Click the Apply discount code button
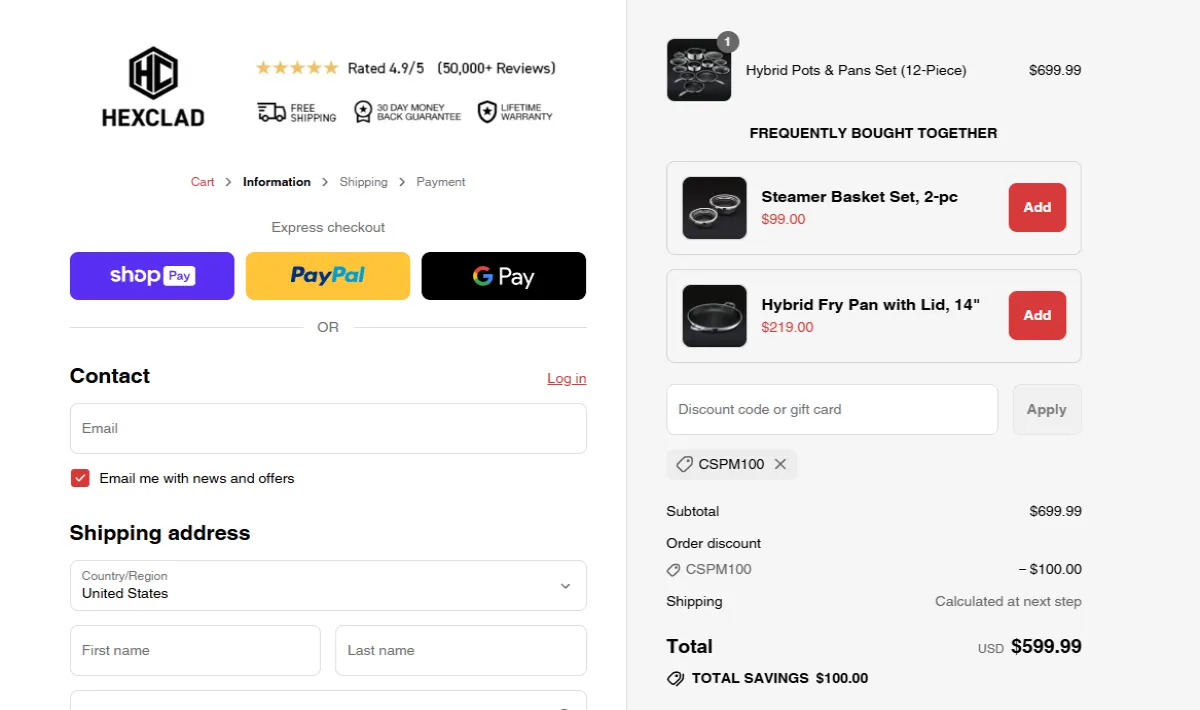The height and width of the screenshot is (710, 1200). 1046,409
